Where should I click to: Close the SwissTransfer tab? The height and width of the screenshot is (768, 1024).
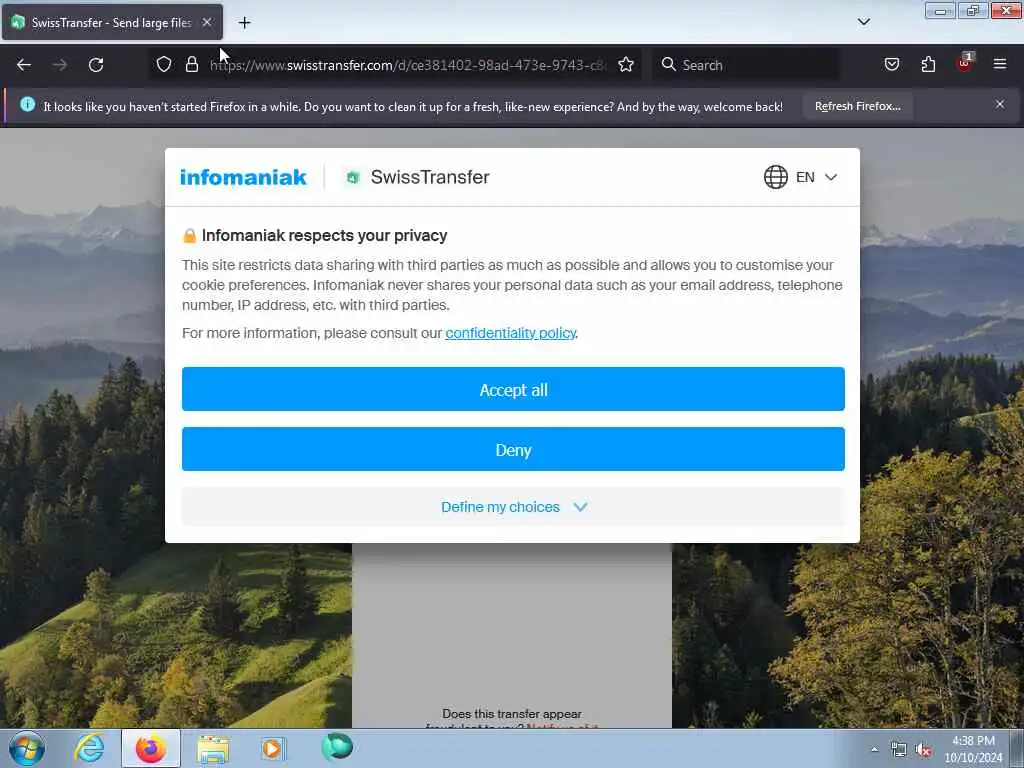(x=206, y=22)
